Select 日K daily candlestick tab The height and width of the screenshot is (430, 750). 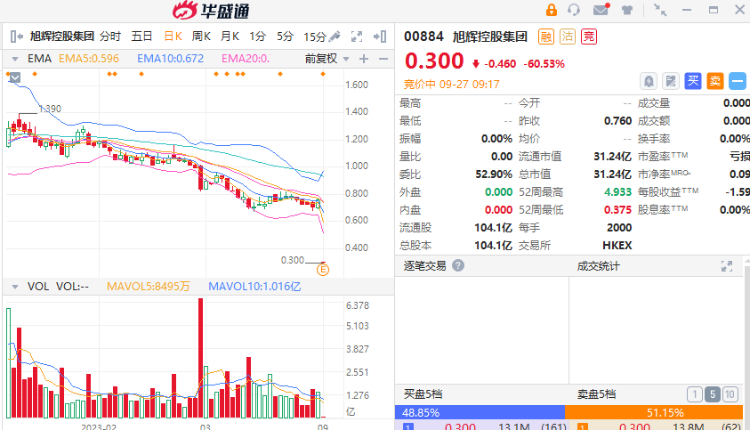(x=173, y=36)
